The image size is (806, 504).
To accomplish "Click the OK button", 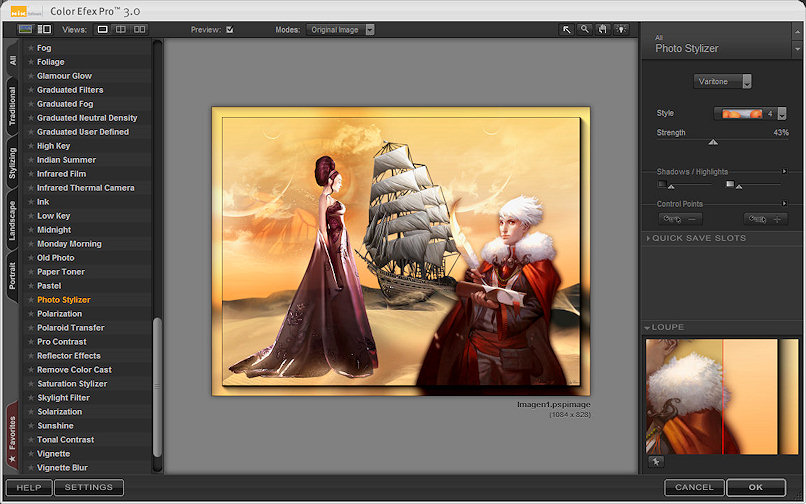I will click(x=755, y=487).
